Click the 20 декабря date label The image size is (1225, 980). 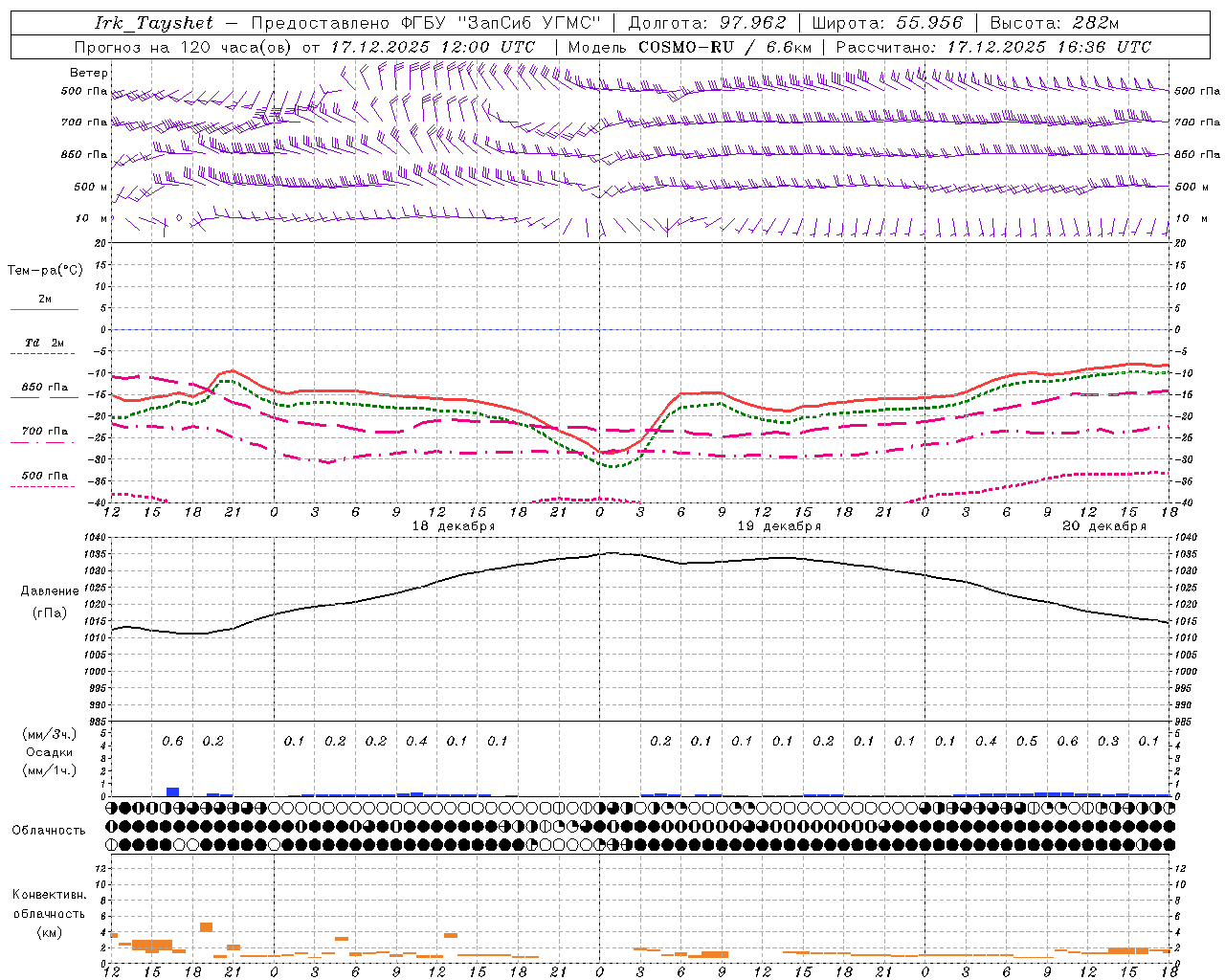click(1104, 526)
